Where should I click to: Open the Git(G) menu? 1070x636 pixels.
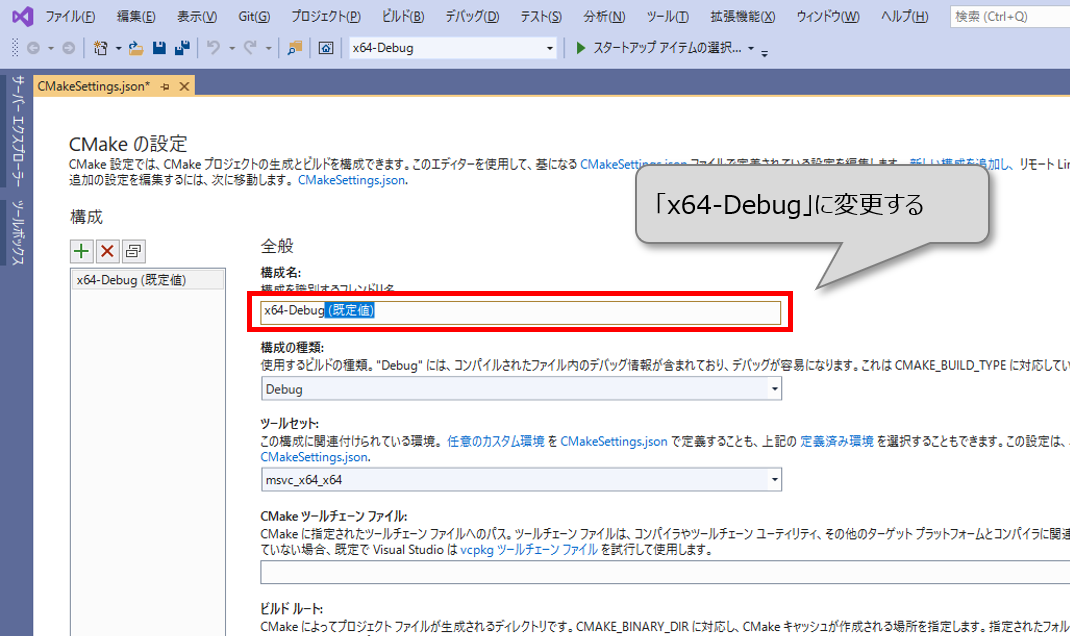(254, 16)
